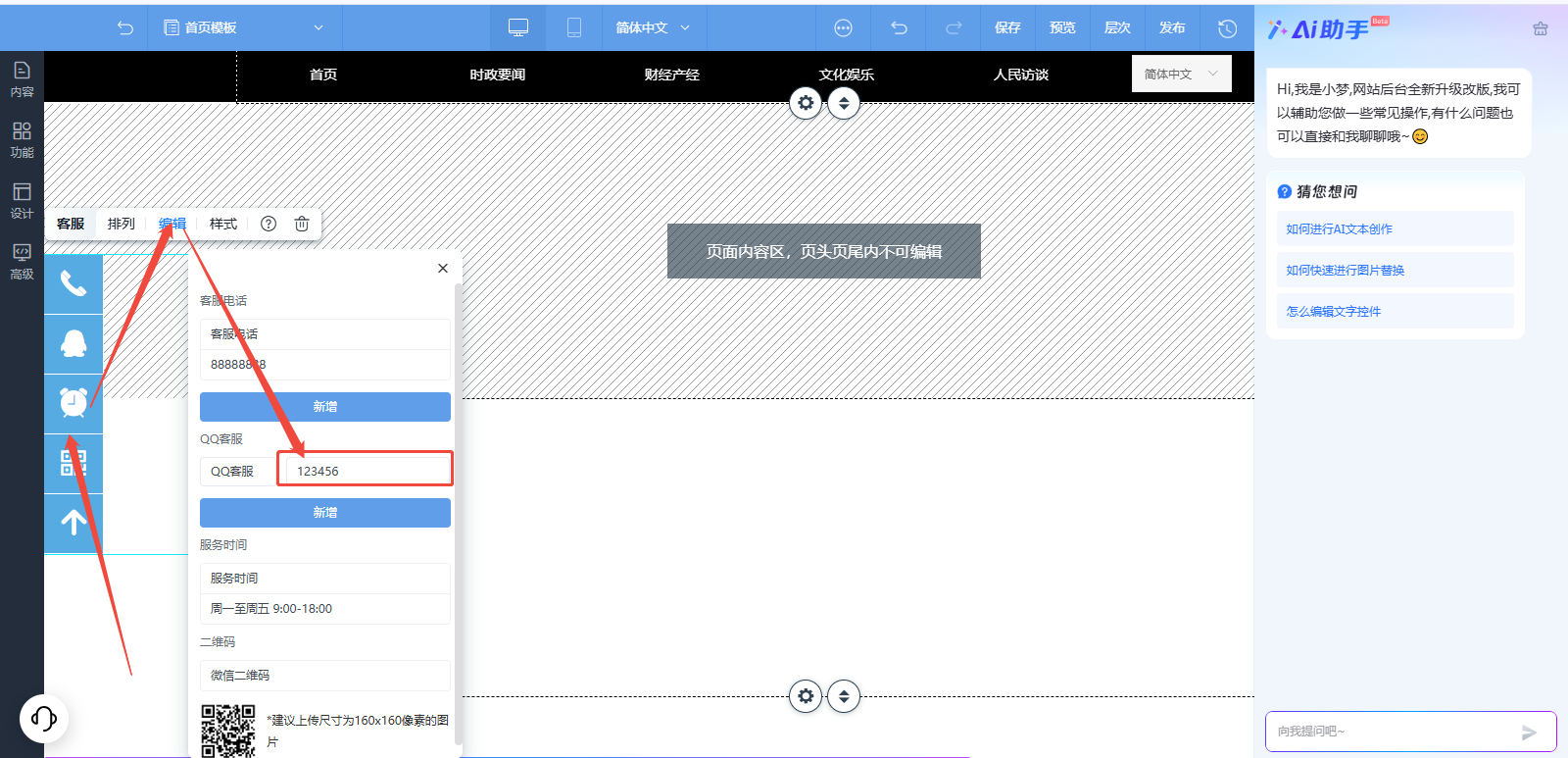Click the 预览 button
Image resolution: width=1568 pixels, height=758 pixels.
point(1062,27)
